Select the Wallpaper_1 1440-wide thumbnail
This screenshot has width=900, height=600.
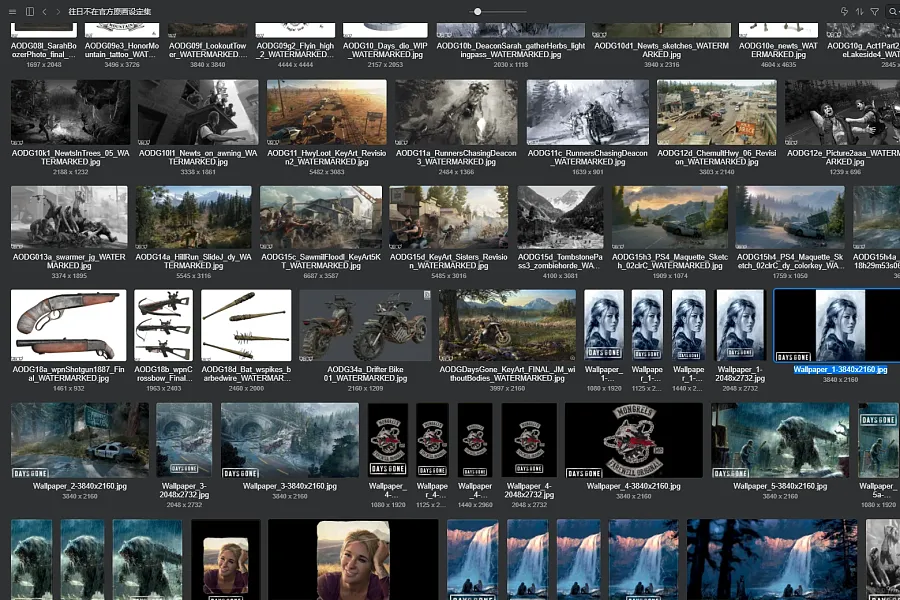pyautogui.click(x=689, y=325)
